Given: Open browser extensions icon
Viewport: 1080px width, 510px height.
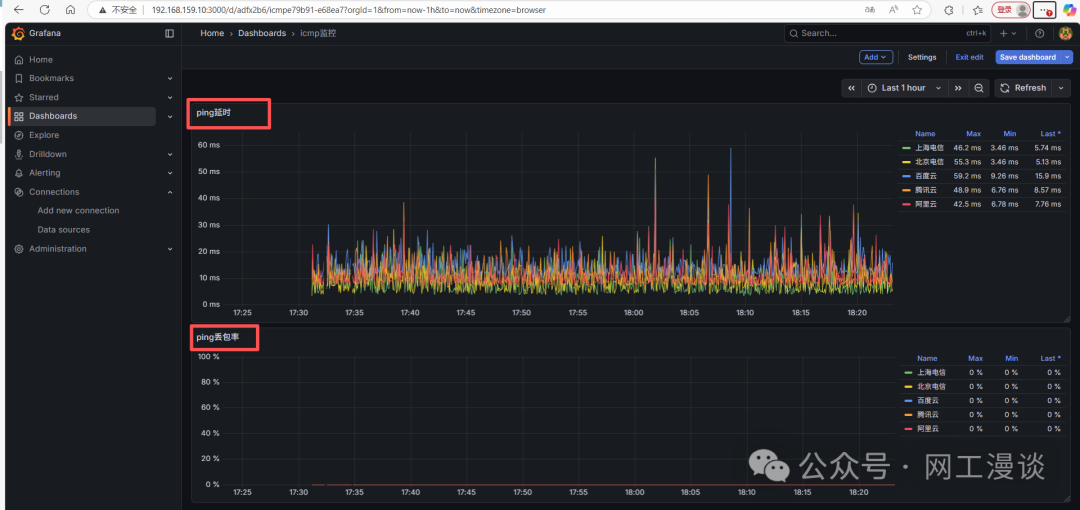Looking at the screenshot, I should tap(948, 10).
